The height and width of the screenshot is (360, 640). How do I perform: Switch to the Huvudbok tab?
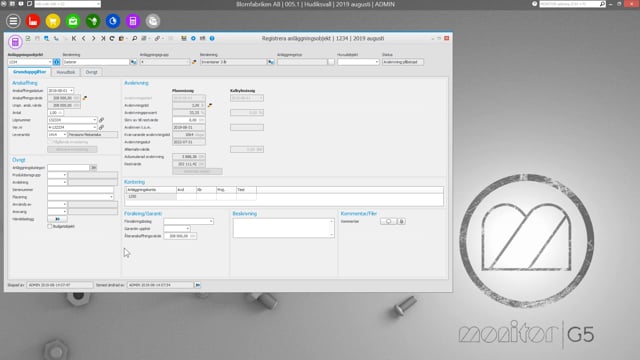(x=66, y=72)
